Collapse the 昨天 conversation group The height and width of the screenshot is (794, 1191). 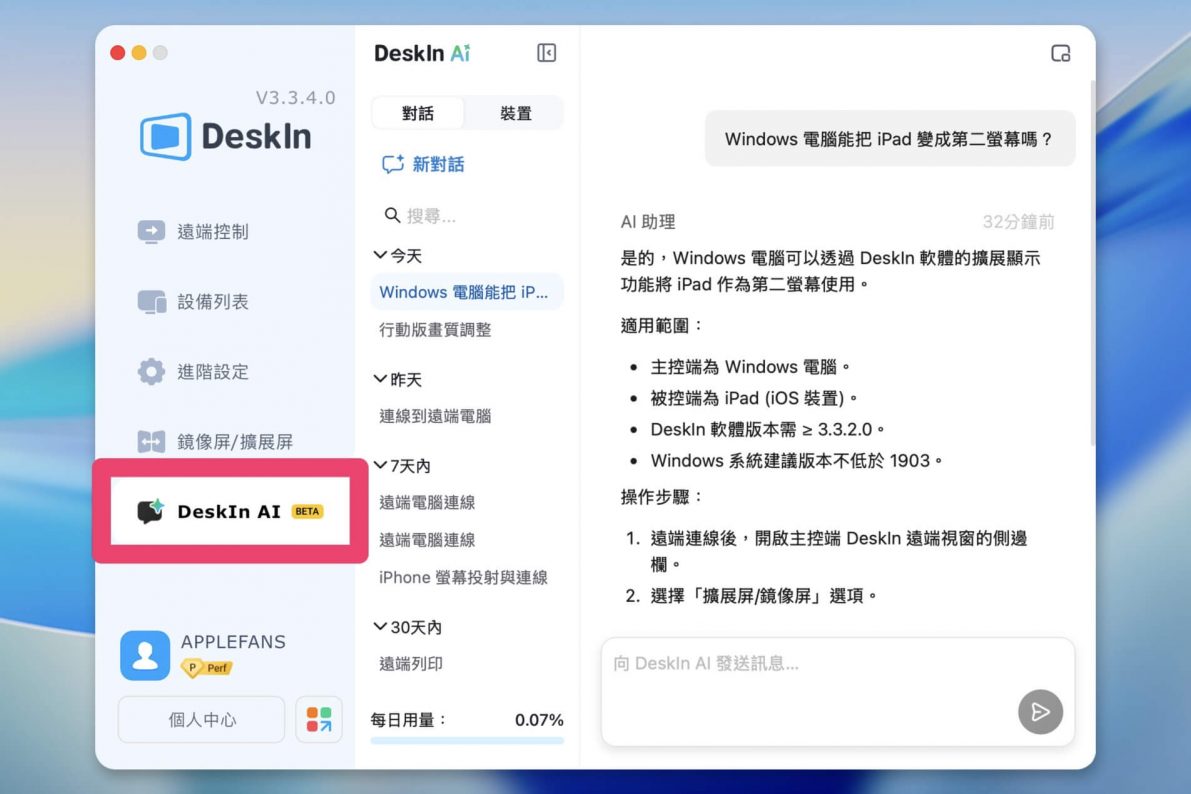point(380,380)
